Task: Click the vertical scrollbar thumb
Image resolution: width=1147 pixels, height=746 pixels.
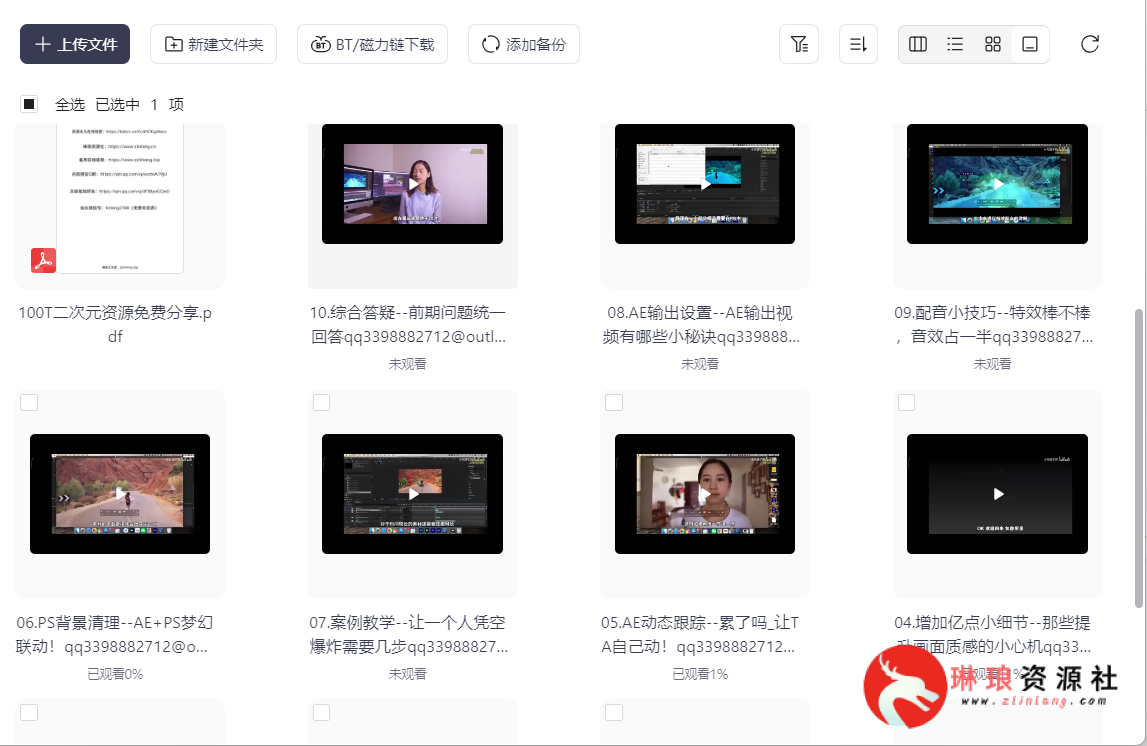Action: 1138,459
